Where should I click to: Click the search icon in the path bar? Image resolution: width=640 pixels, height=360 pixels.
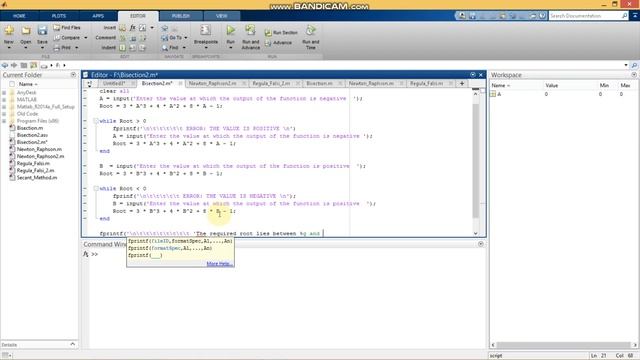tap(634, 65)
